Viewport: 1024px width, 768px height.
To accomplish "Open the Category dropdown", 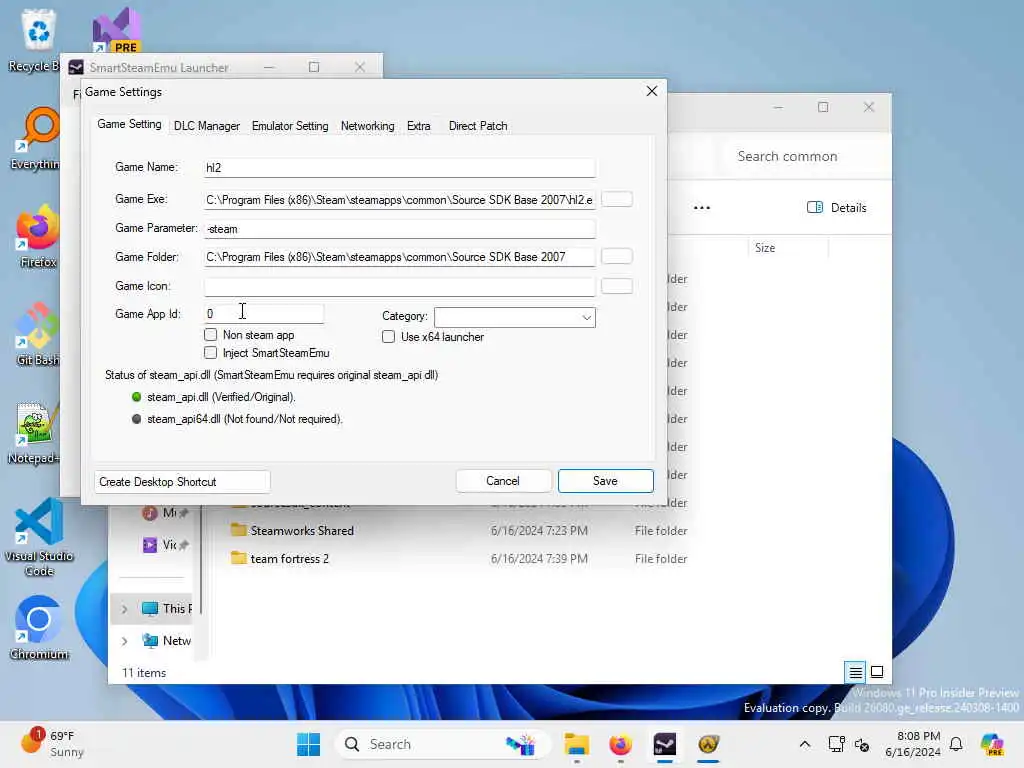I will point(515,317).
